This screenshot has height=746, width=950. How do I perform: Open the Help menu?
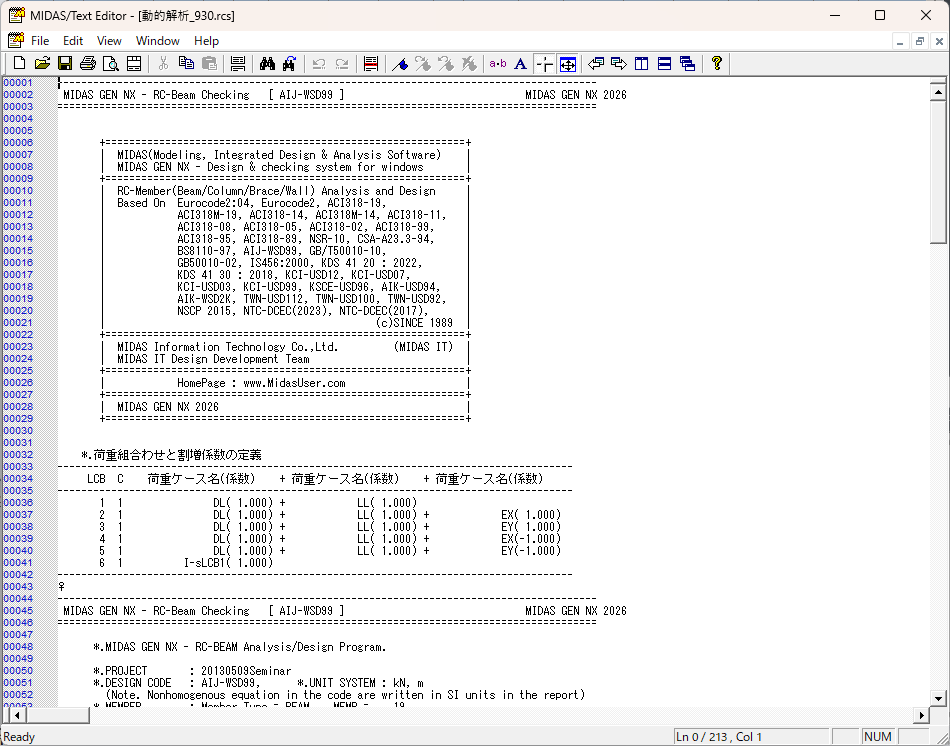coord(206,41)
